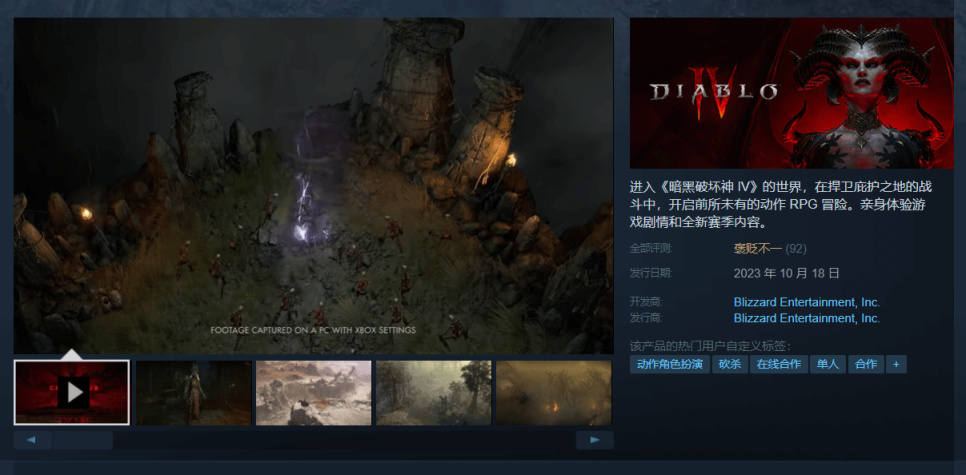The image size is (966, 475).
Task: Click the 开发商 label
Action: (645, 302)
